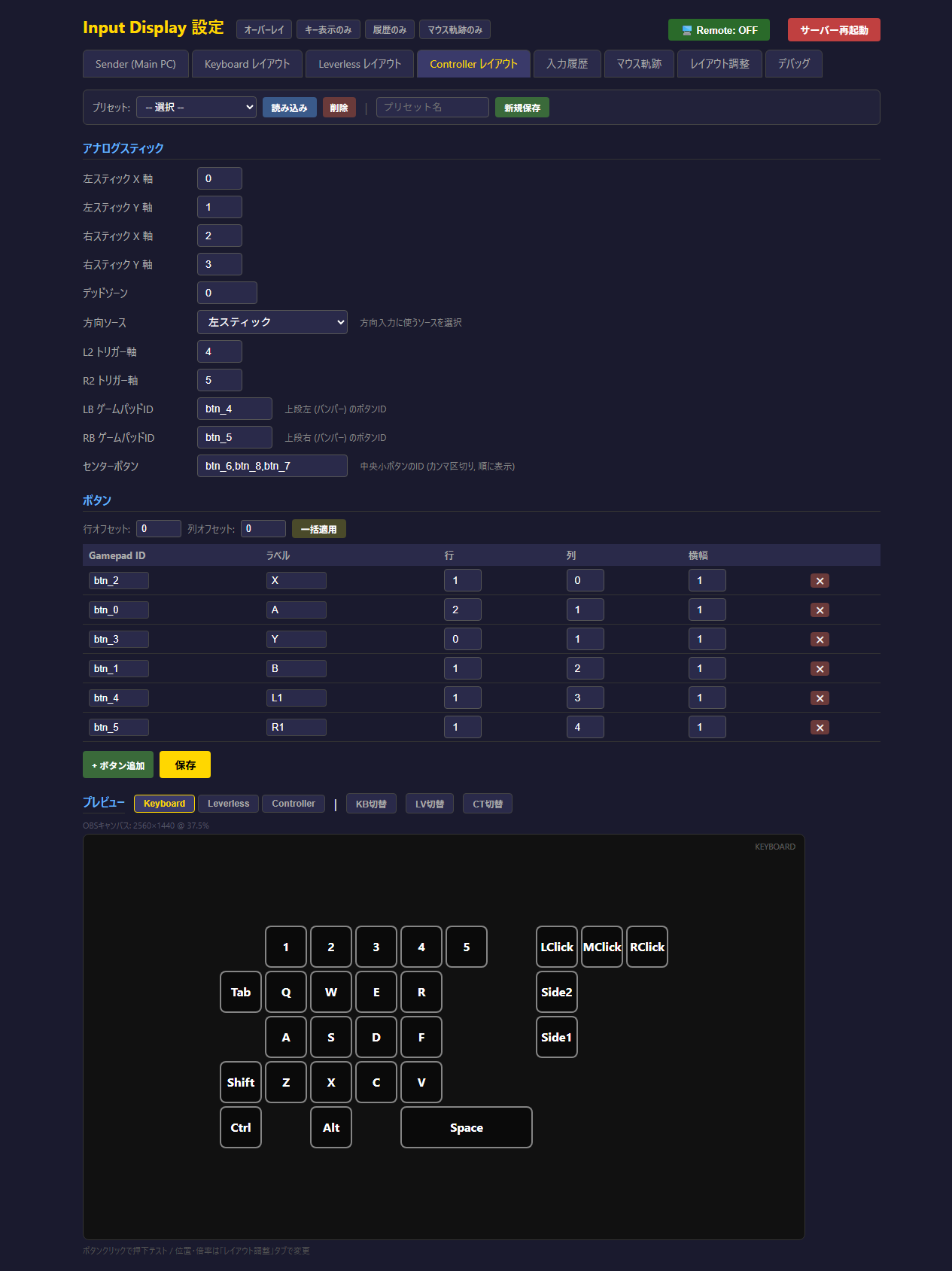Screen dimensions: 952x1271
Task: Switch preview to Leverless mode
Action: click(x=228, y=804)
